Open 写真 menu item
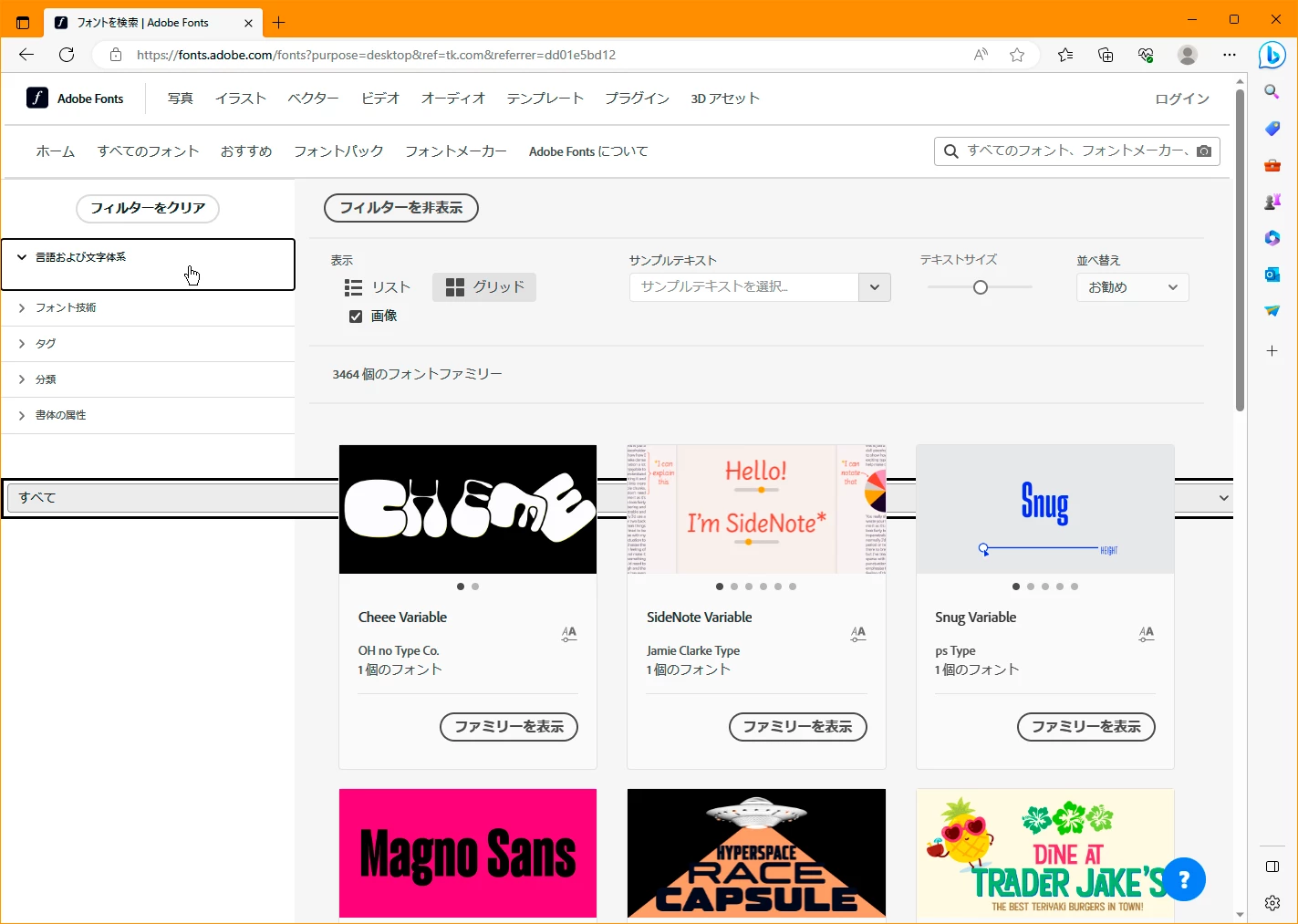Image resolution: width=1298 pixels, height=924 pixels. point(180,99)
